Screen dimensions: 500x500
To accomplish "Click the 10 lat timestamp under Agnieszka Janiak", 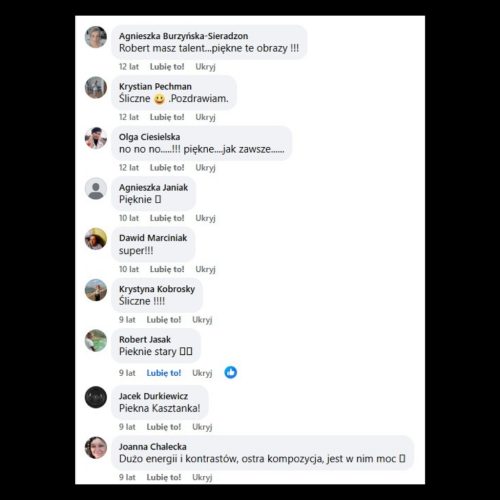I will coord(129,218).
